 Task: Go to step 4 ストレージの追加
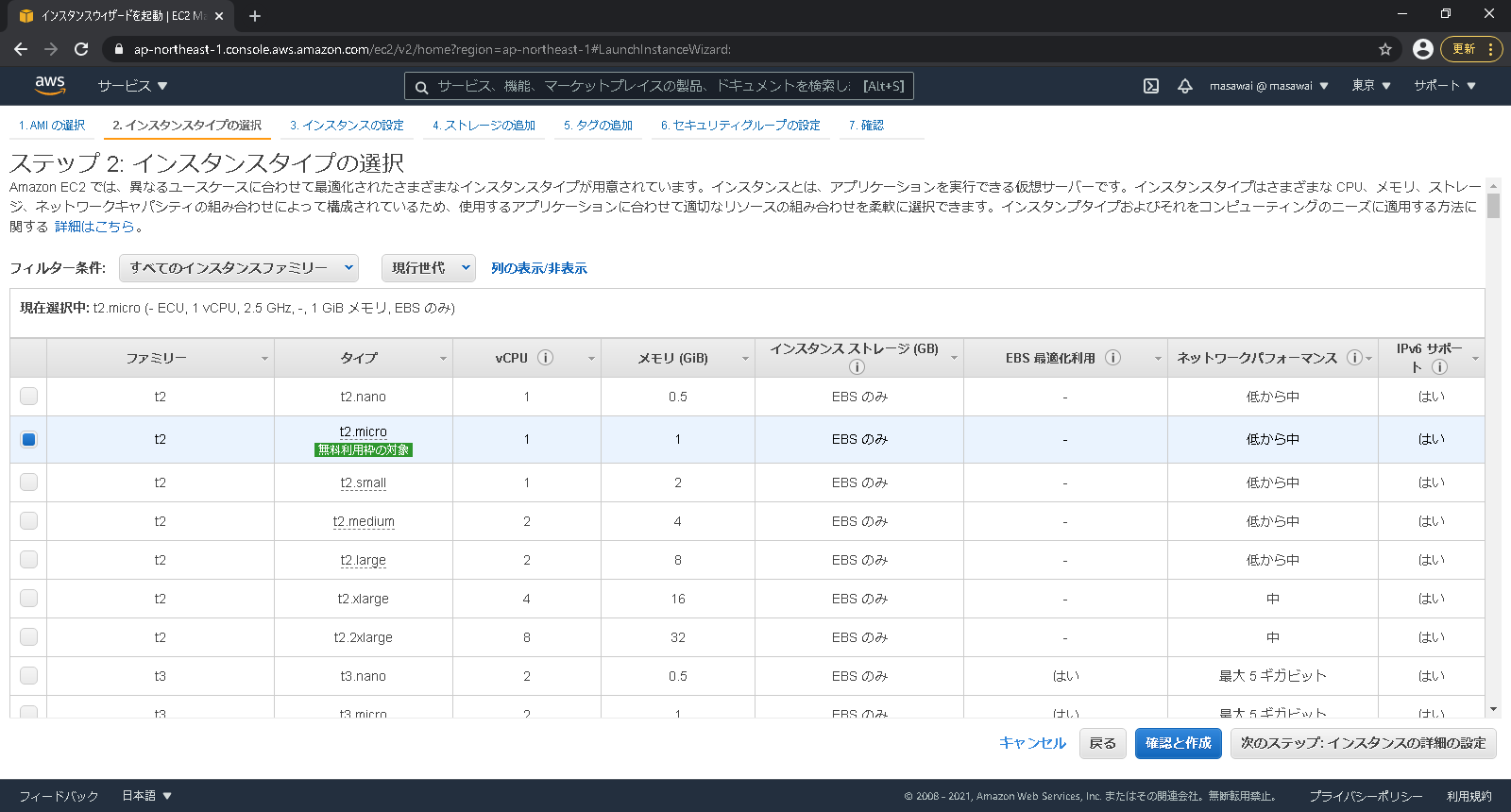[484, 125]
